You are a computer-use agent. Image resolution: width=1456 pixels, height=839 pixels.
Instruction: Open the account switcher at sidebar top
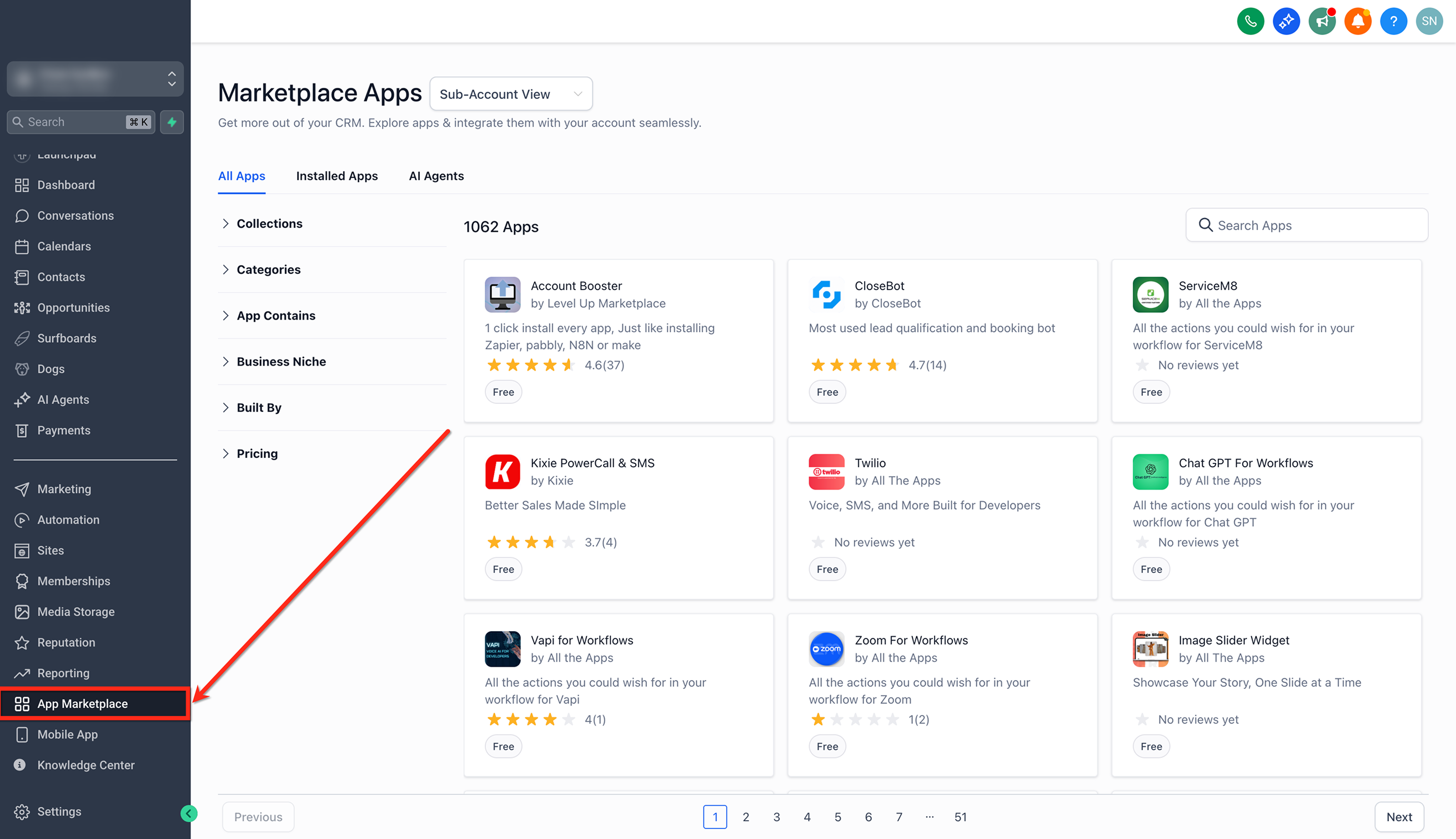point(95,78)
